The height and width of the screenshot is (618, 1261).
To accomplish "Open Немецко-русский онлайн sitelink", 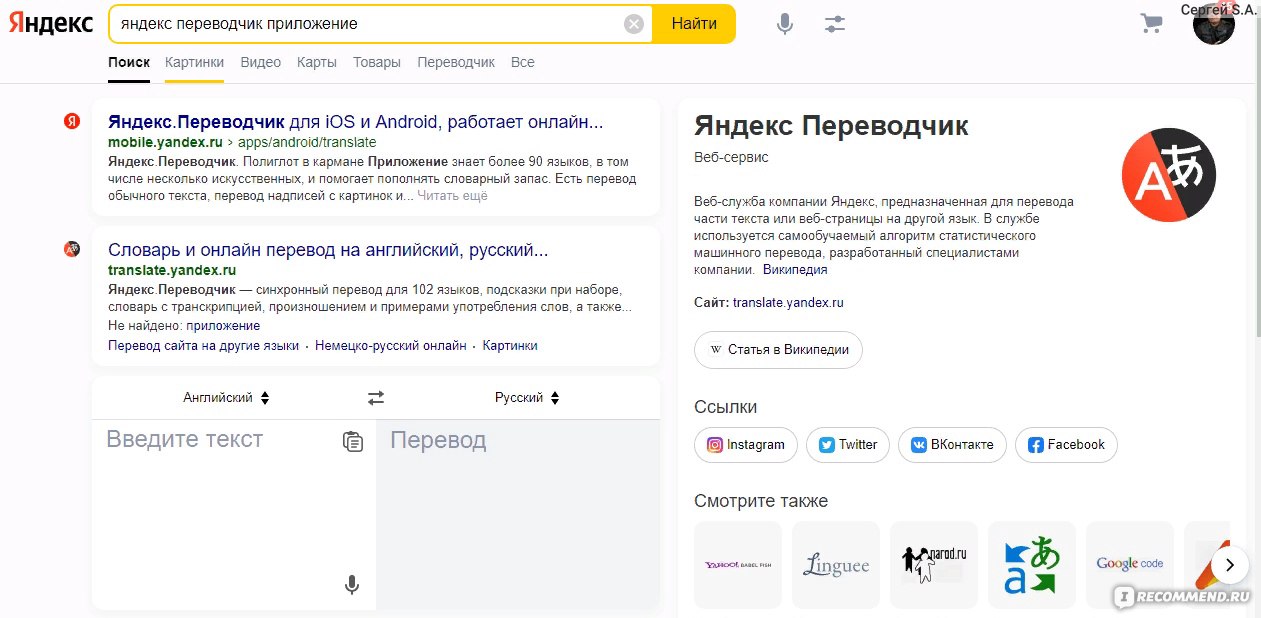I will [390, 346].
